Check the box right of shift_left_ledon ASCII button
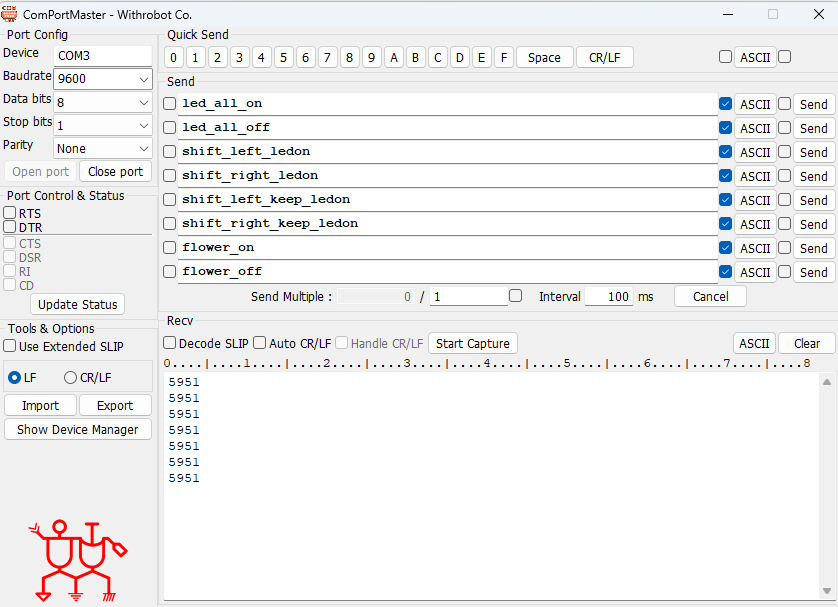This screenshot has height=607, width=838. pyautogui.click(x=785, y=152)
